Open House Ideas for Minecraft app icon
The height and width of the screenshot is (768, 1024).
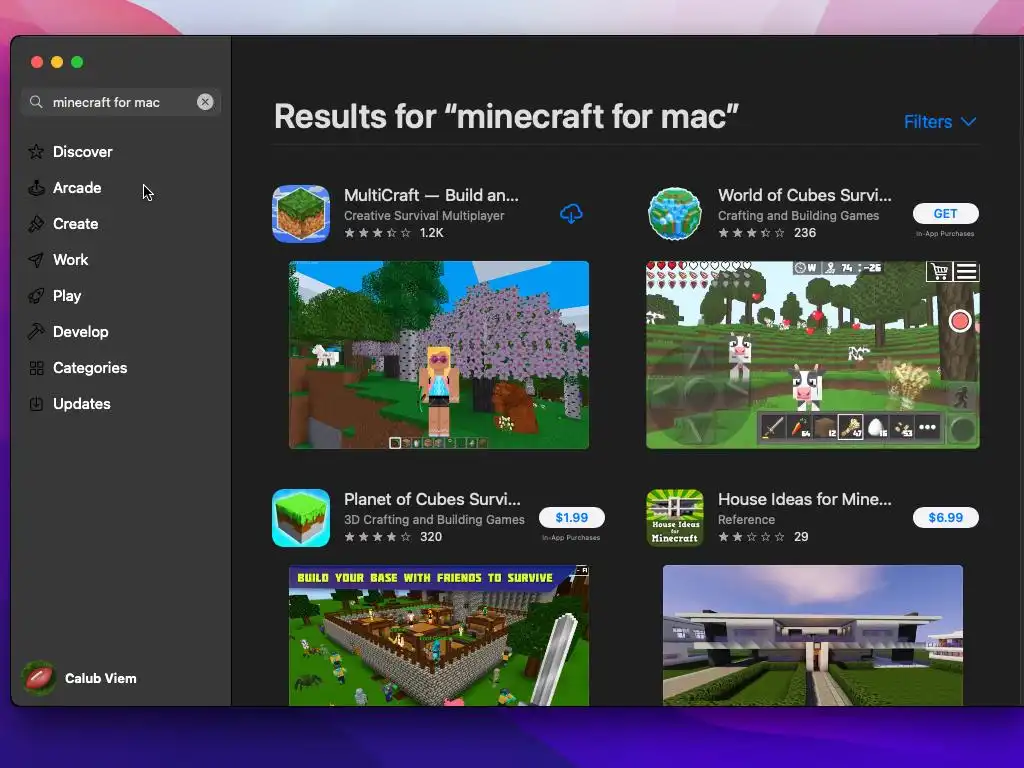point(675,518)
